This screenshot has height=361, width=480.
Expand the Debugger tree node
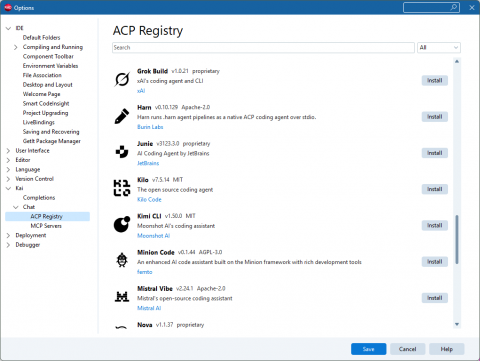pyautogui.click(x=8, y=245)
